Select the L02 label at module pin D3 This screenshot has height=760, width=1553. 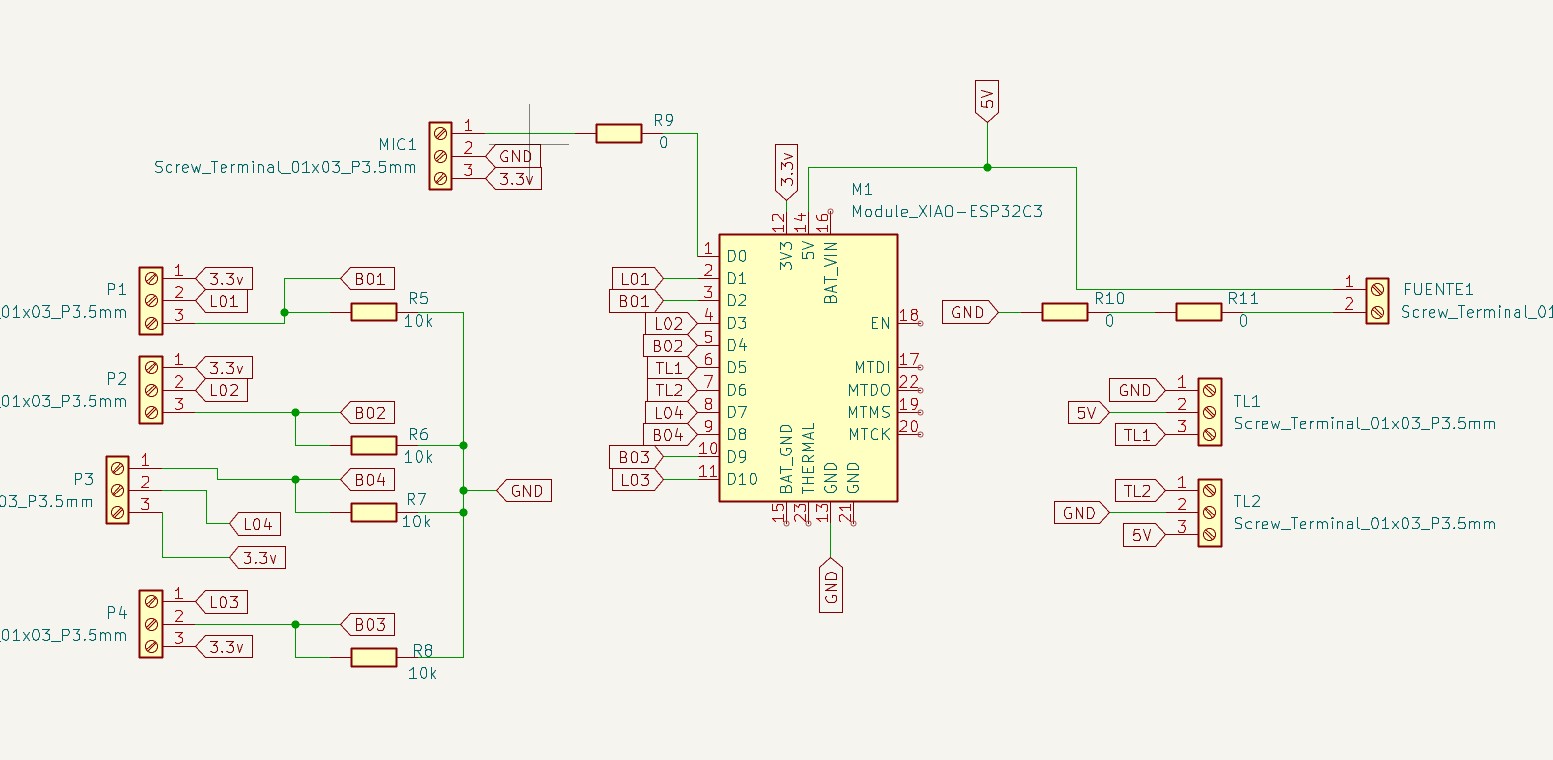(x=669, y=323)
